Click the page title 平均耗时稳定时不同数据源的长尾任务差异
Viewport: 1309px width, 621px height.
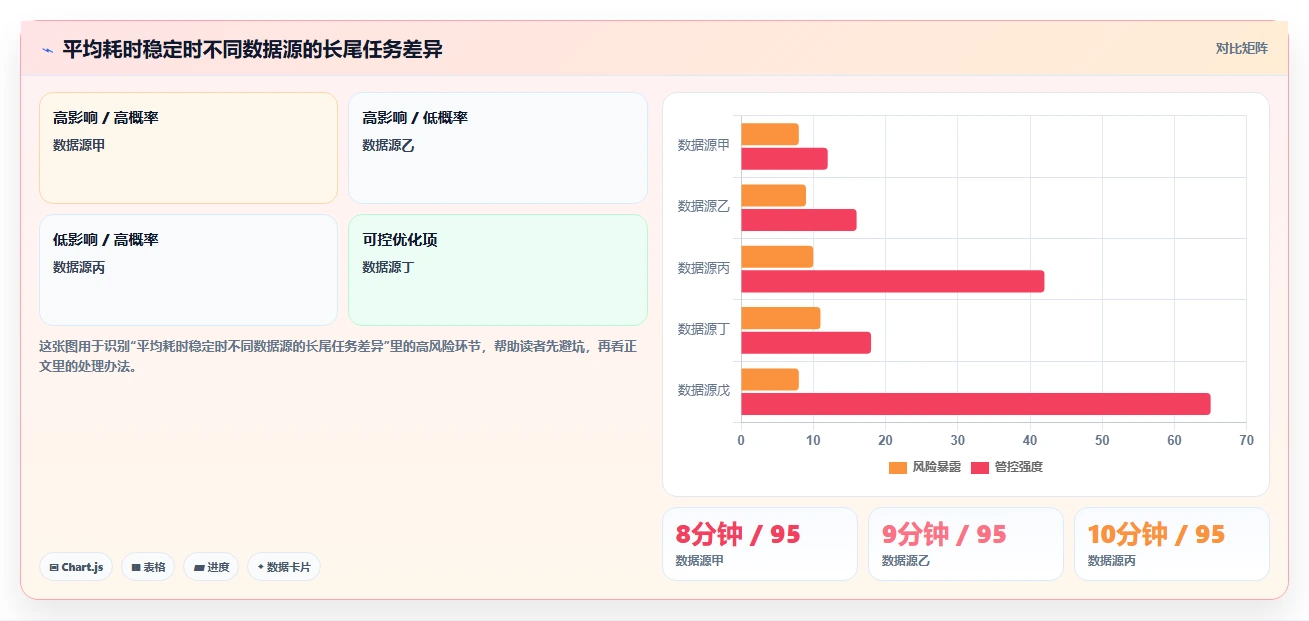point(252,49)
